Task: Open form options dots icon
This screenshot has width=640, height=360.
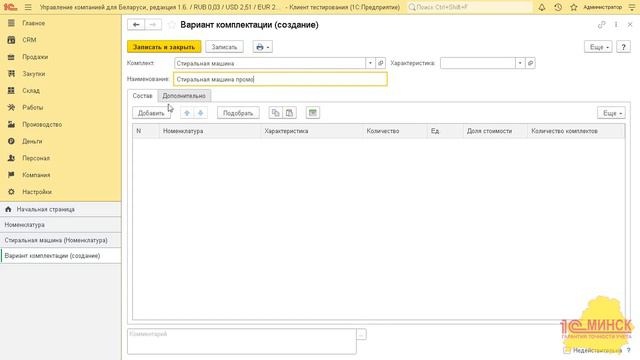Action: (616, 25)
